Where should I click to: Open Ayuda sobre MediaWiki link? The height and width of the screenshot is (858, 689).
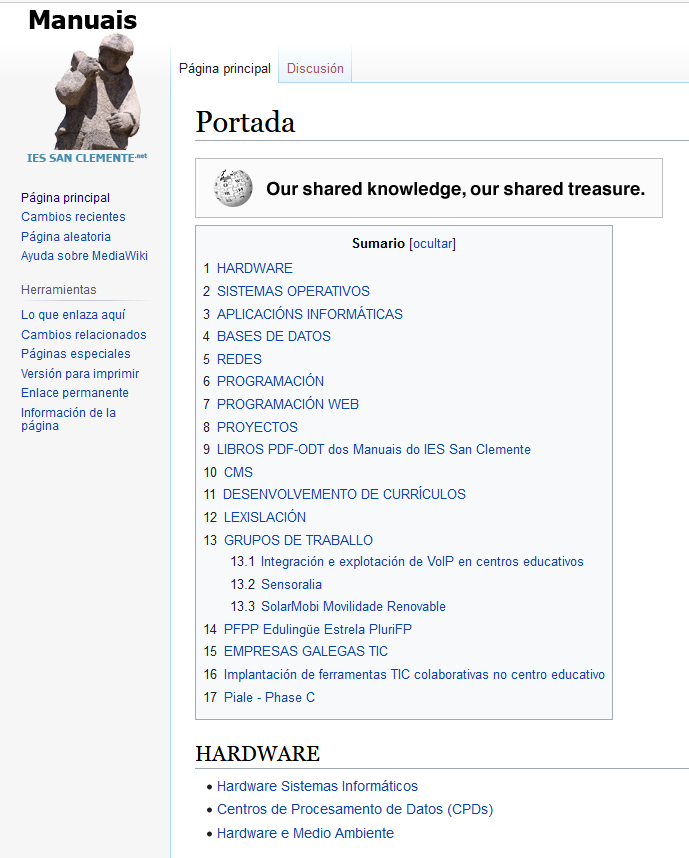[x=84, y=256]
